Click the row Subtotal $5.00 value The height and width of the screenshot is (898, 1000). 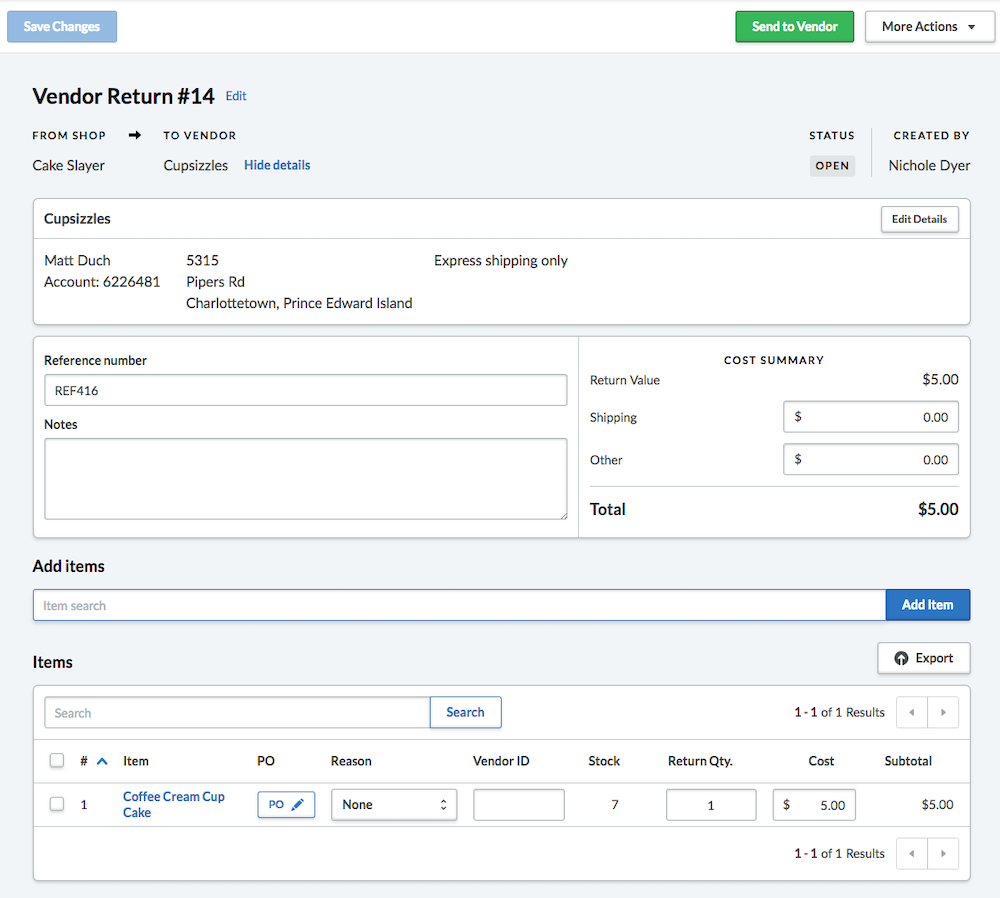click(x=938, y=804)
